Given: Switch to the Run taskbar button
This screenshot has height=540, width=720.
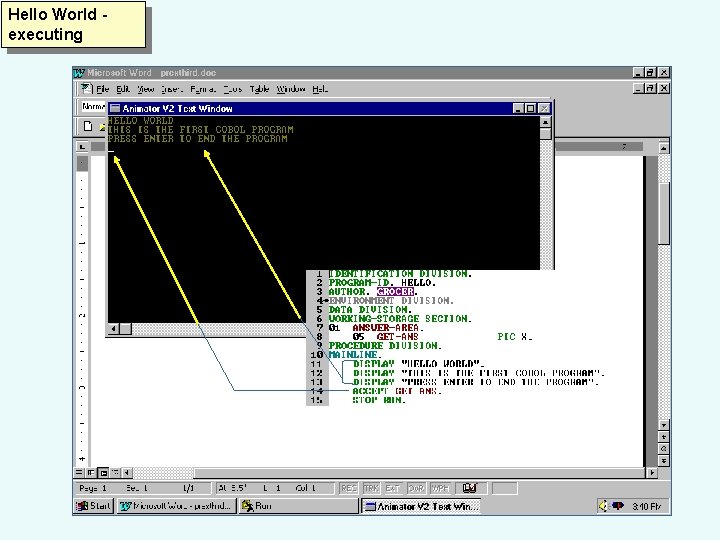Looking at the screenshot, I should coord(298,506).
